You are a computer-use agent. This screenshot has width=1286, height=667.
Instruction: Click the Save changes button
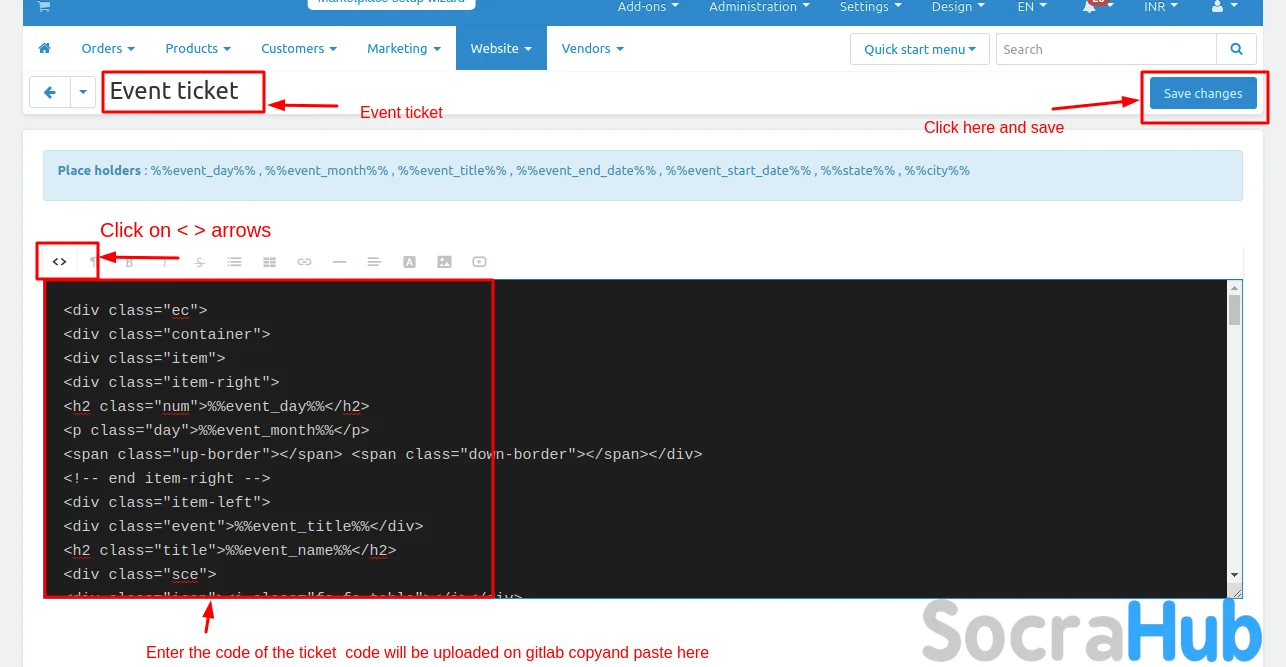tap(1202, 93)
